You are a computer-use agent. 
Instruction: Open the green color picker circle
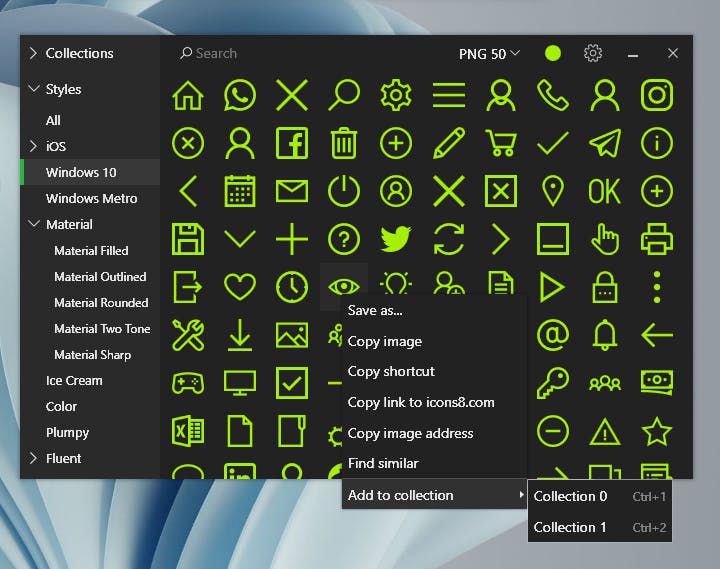553,53
